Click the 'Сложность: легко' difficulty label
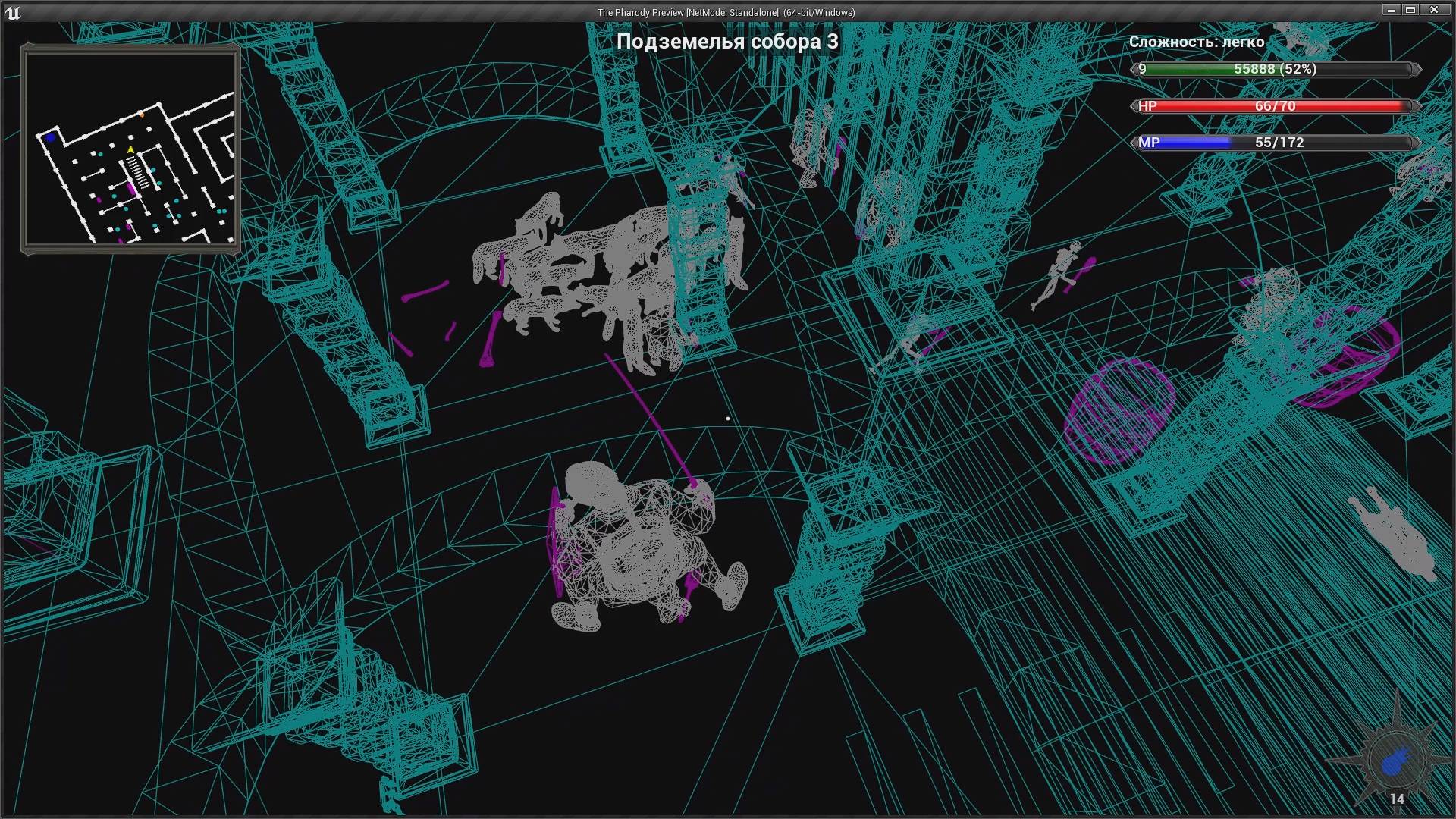The height and width of the screenshot is (819, 1456). 1196,42
